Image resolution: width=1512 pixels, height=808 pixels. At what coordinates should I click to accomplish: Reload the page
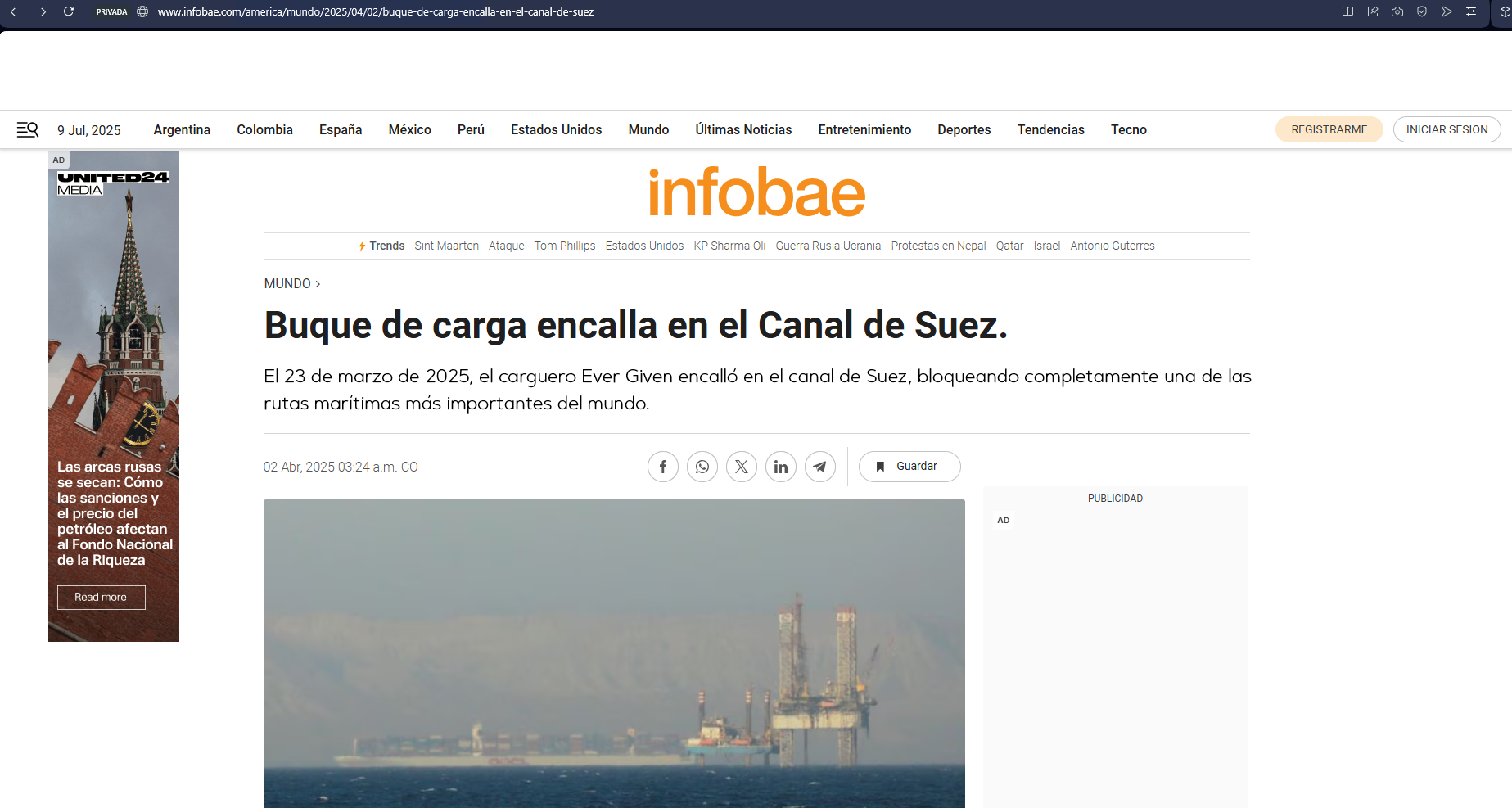coord(69,11)
